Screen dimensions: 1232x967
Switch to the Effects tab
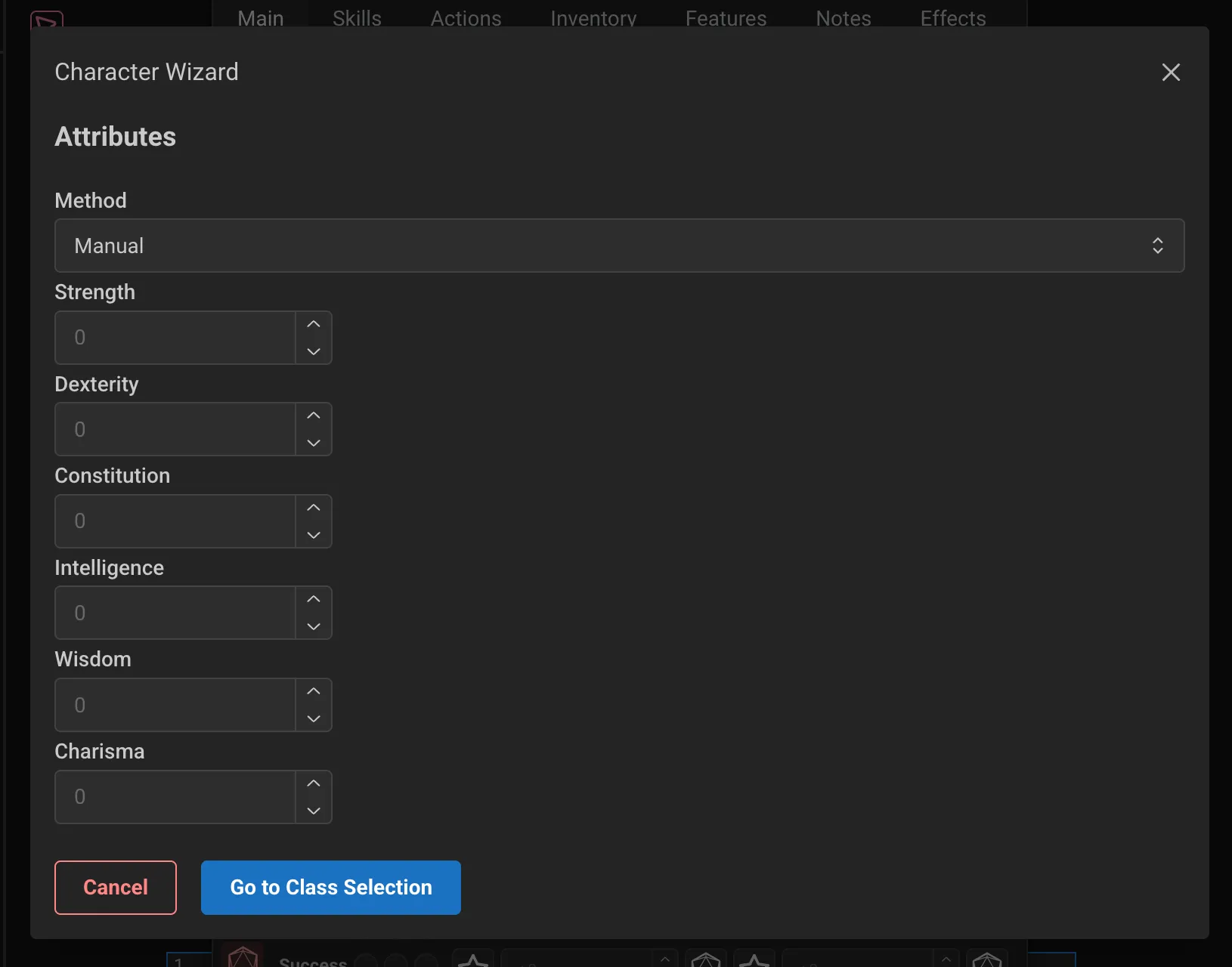[952, 18]
